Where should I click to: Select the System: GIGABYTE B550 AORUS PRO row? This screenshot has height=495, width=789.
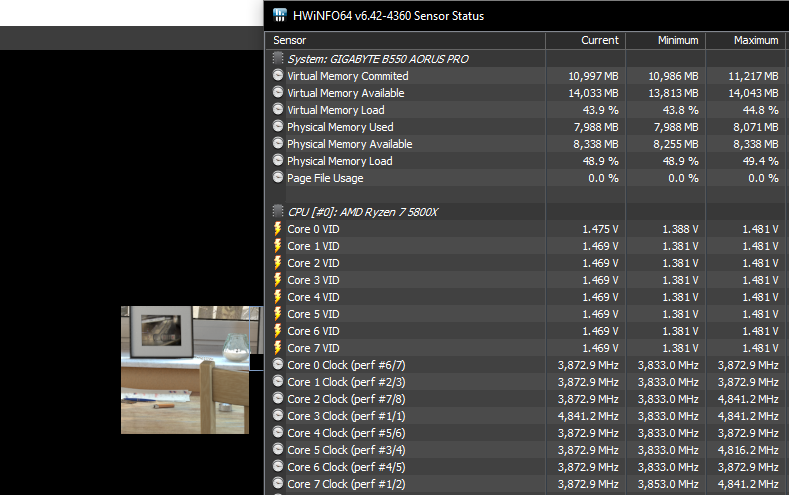coord(526,59)
